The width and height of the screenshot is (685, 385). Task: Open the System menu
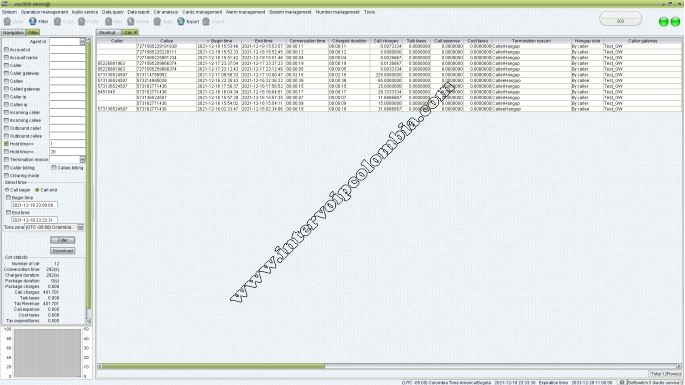(9, 12)
